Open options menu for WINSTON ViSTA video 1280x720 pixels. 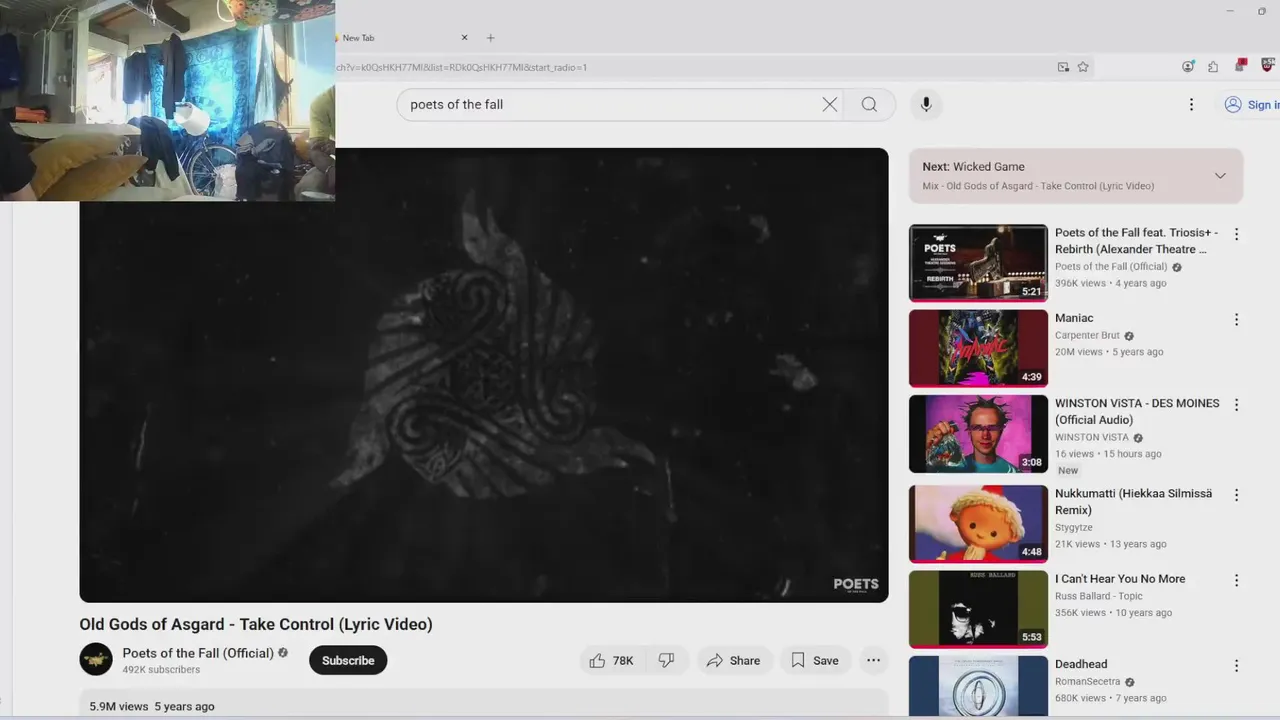tap(1236, 405)
